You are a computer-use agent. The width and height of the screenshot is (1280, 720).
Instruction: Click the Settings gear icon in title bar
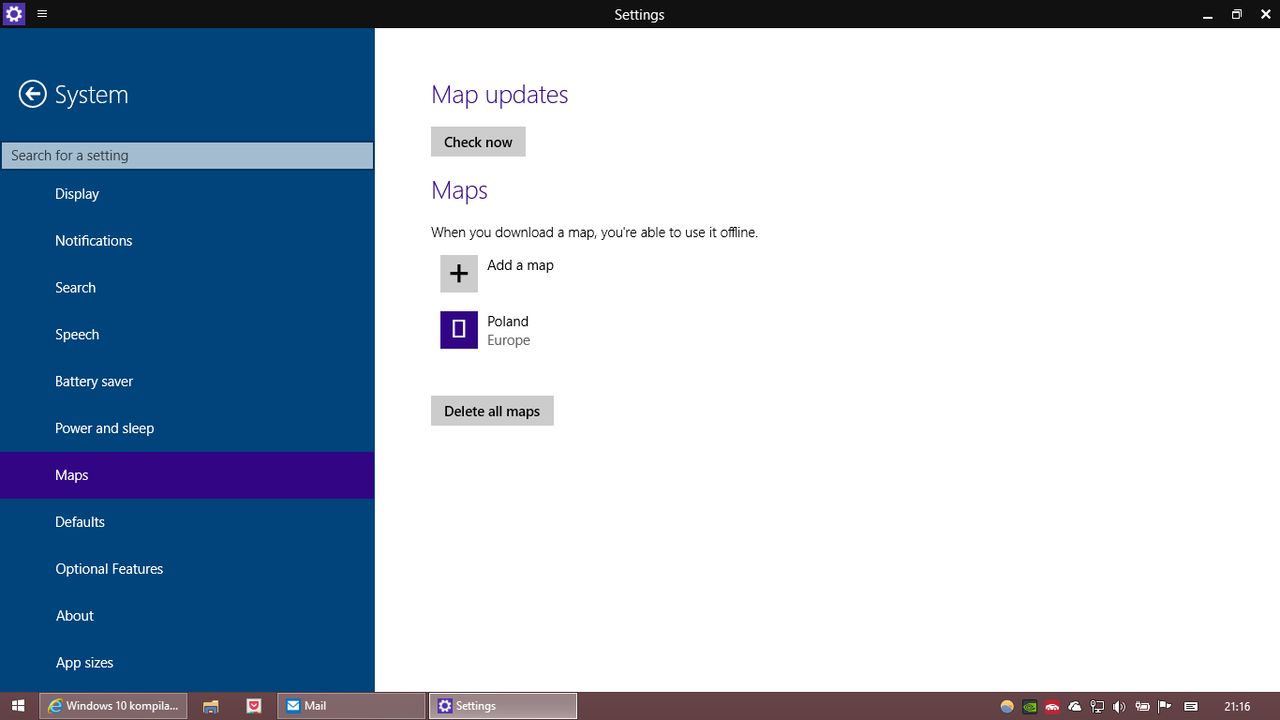pyautogui.click(x=14, y=14)
